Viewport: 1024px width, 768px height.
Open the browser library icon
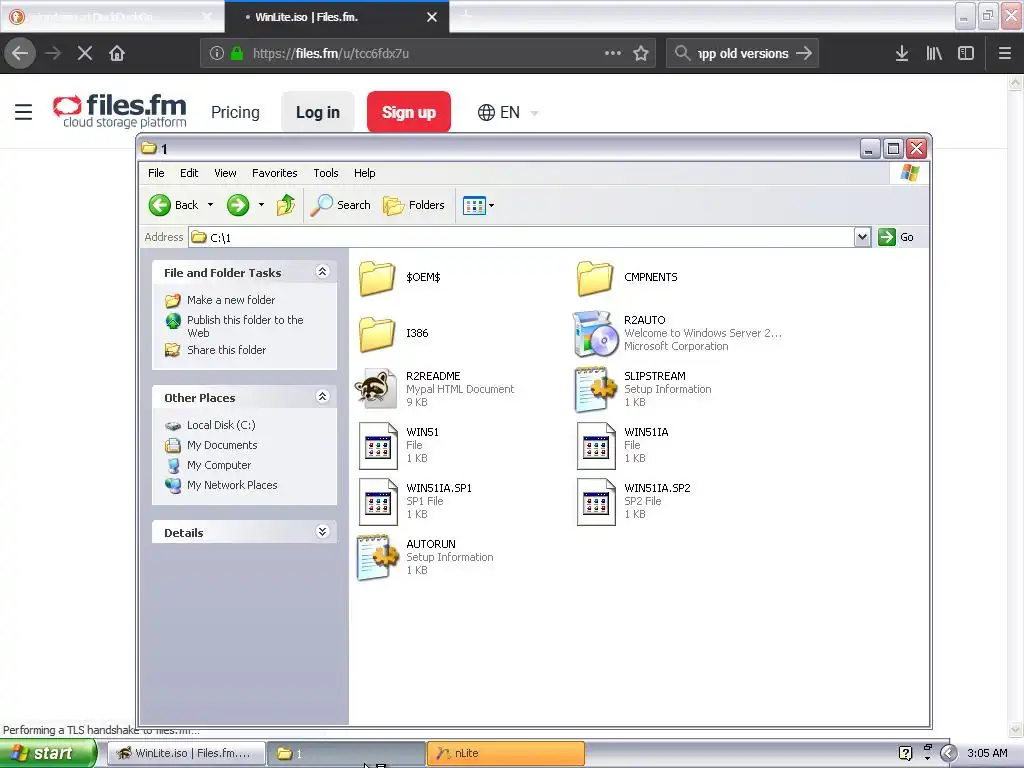pyautogui.click(x=934, y=54)
